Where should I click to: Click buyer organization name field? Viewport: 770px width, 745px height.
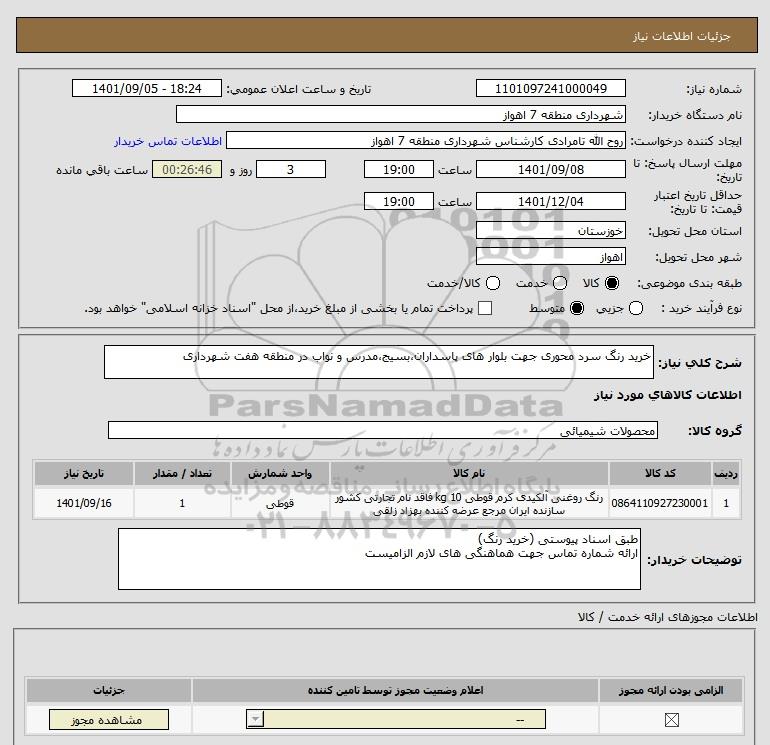point(401,114)
